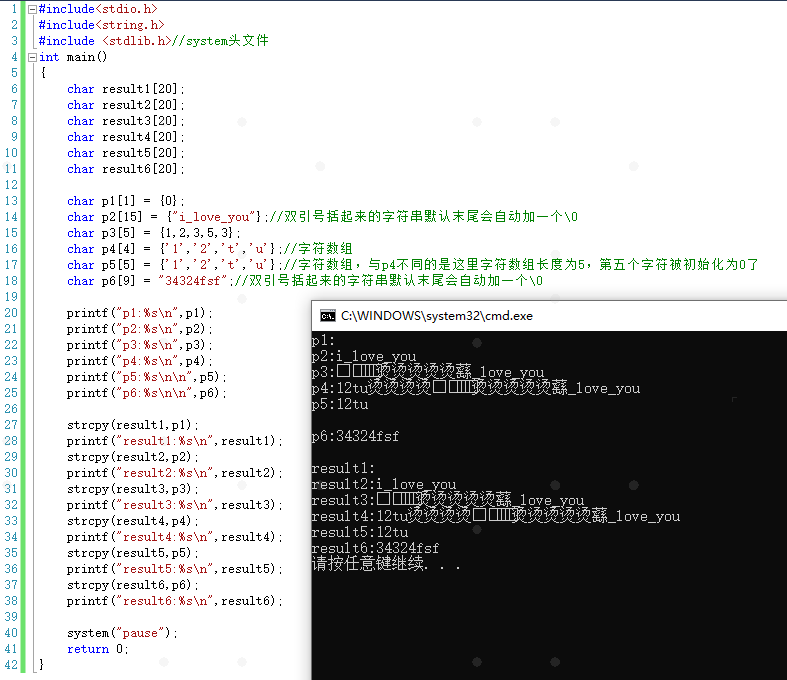Click the printf result5 statement
The width and height of the screenshot is (787, 680).
175,570
